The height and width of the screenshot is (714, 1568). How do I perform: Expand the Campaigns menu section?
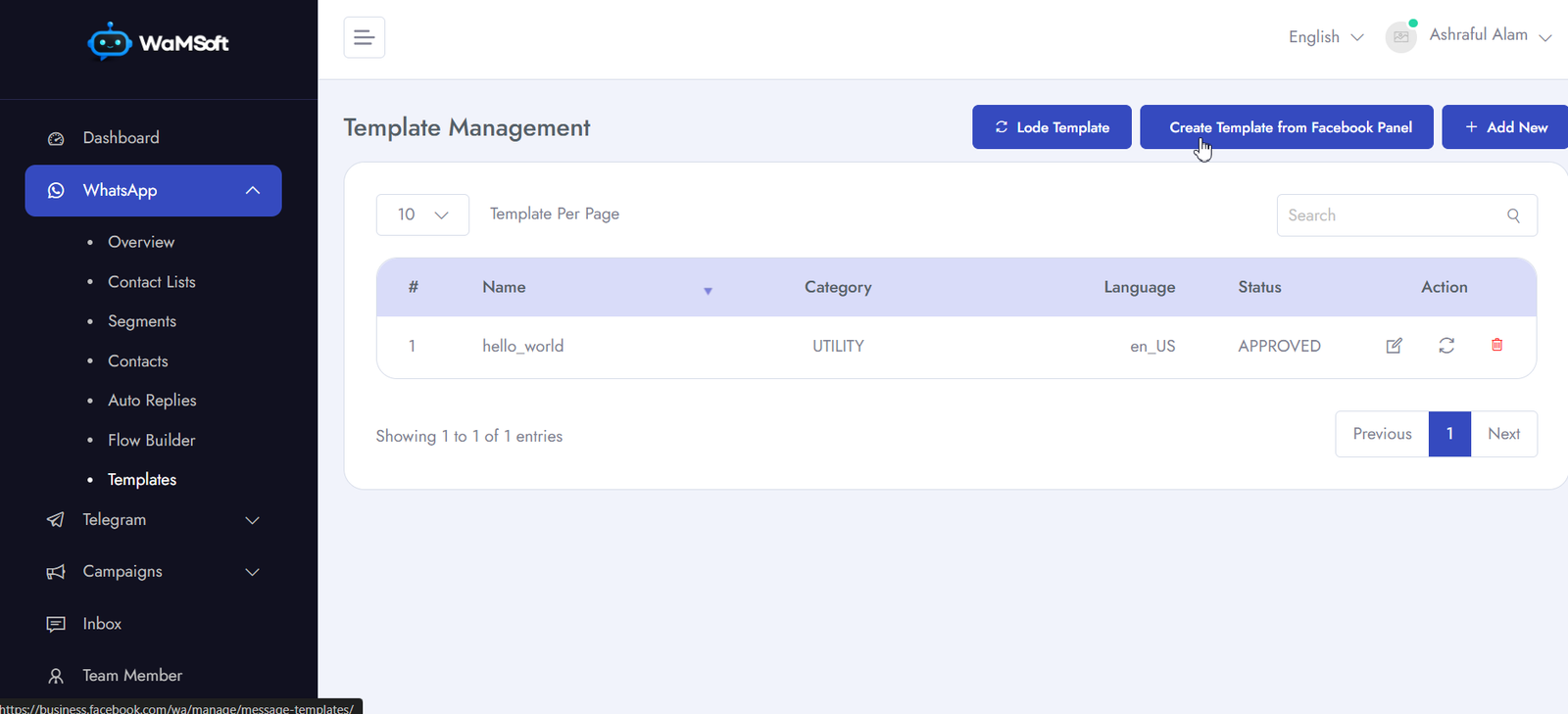point(253,572)
